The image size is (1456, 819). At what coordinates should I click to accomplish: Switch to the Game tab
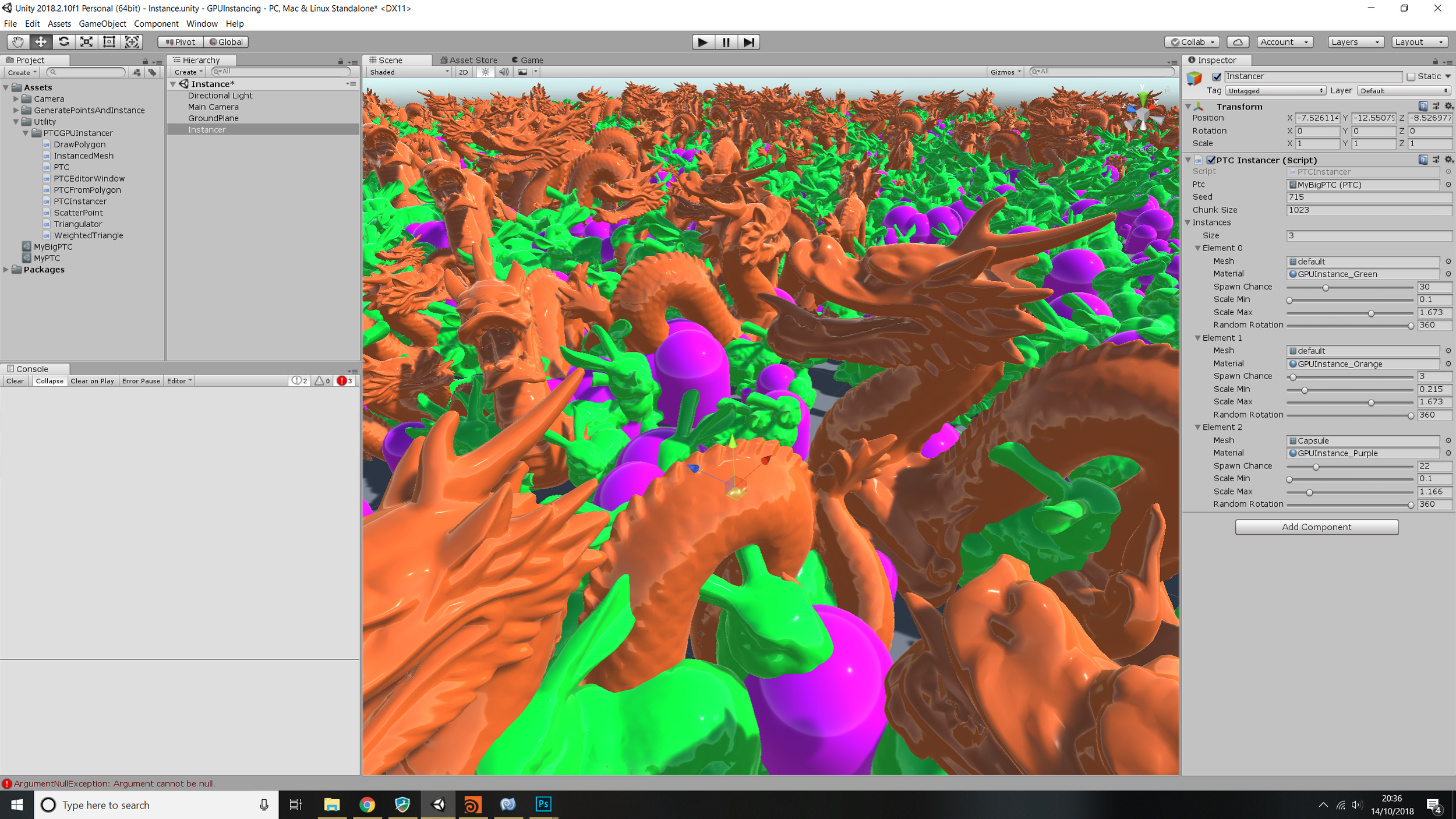click(528, 60)
